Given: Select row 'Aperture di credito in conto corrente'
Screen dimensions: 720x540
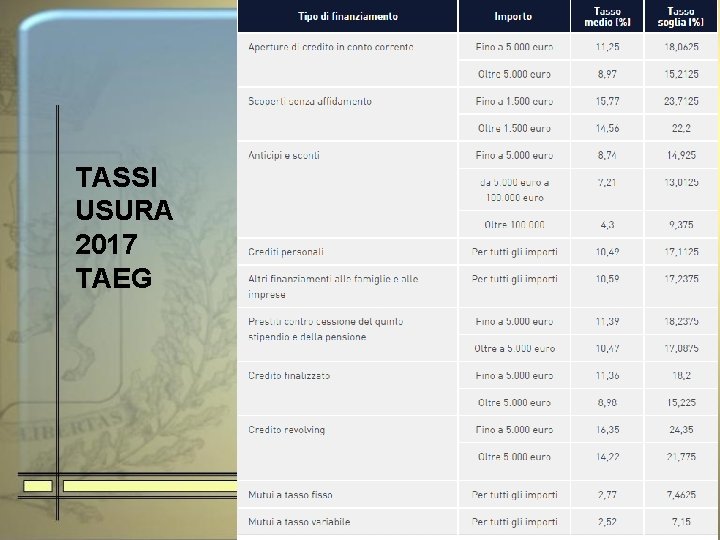Looking at the screenshot, I should pyautogui.click(x=331, y=47).
